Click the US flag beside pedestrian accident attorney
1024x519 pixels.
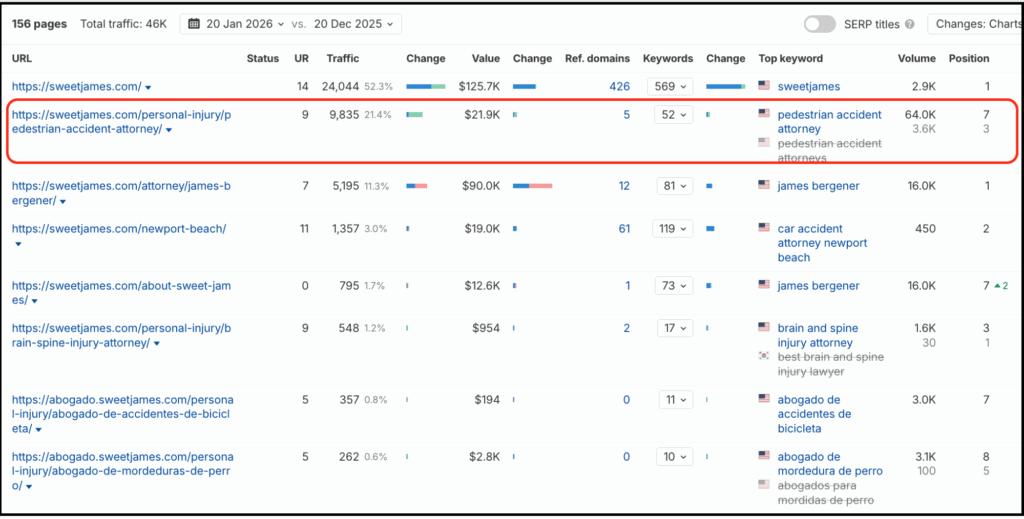(x=764, y=113)
